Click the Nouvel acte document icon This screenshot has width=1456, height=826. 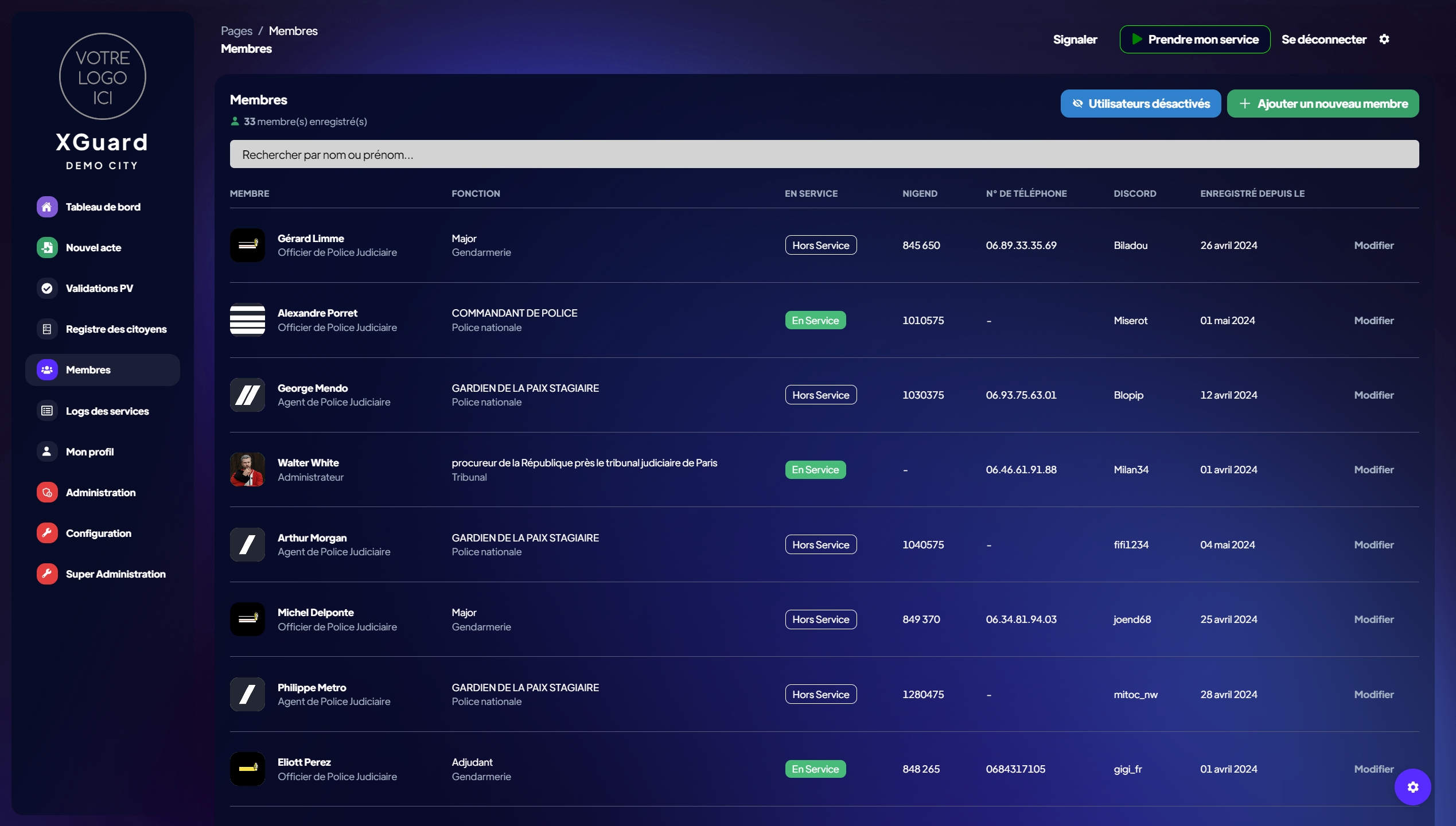47,248
